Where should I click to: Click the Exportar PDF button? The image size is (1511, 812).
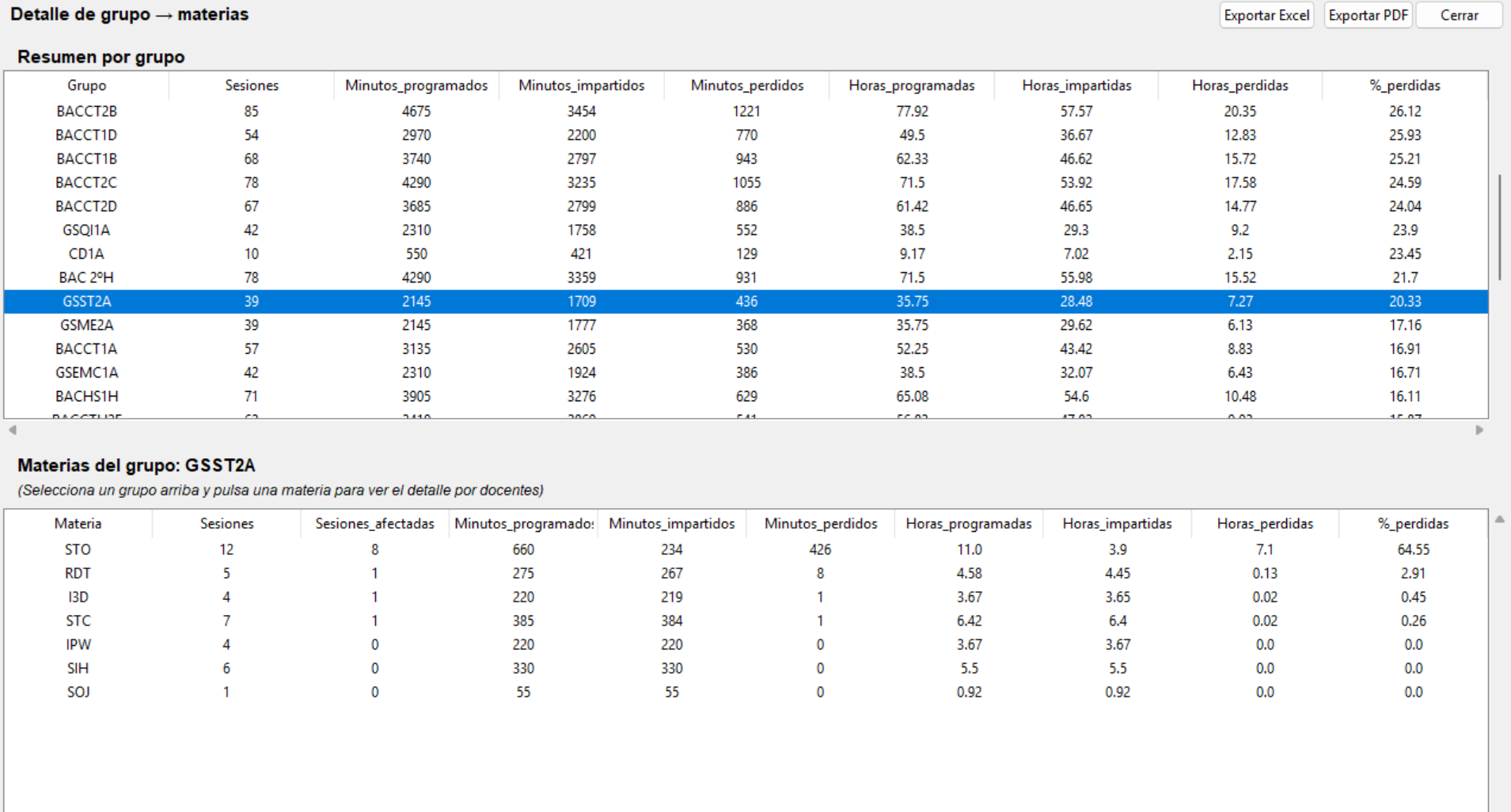pyautogui.click(x=1368, y=16)
